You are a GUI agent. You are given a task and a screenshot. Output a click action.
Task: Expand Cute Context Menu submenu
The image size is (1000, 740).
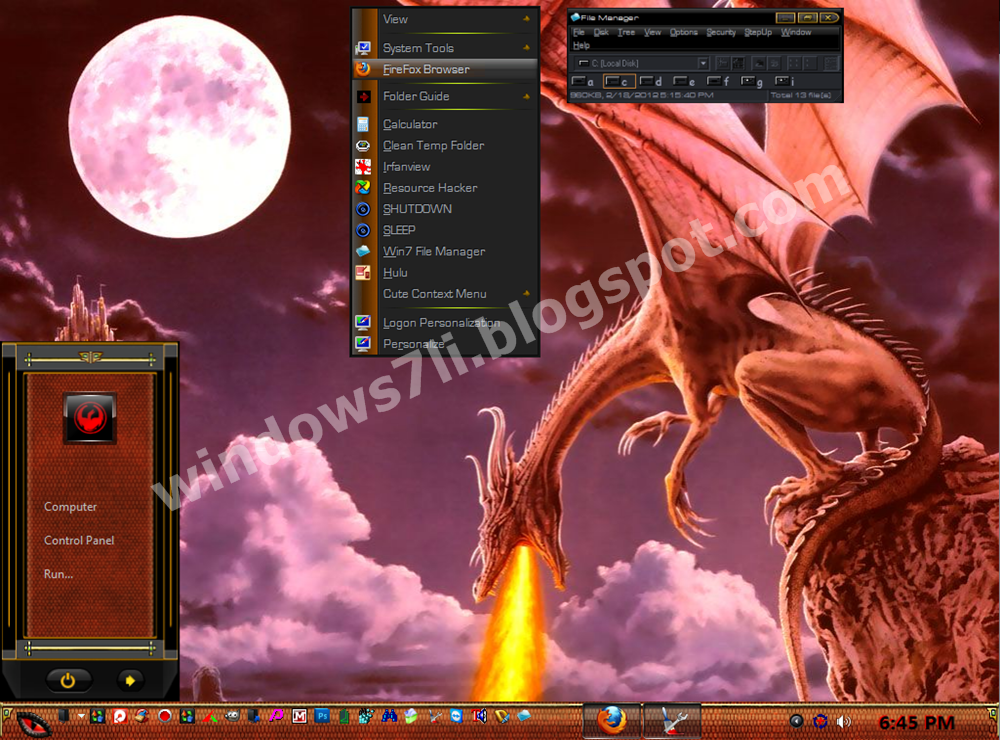pyautogui.click(x=445, y=293)
